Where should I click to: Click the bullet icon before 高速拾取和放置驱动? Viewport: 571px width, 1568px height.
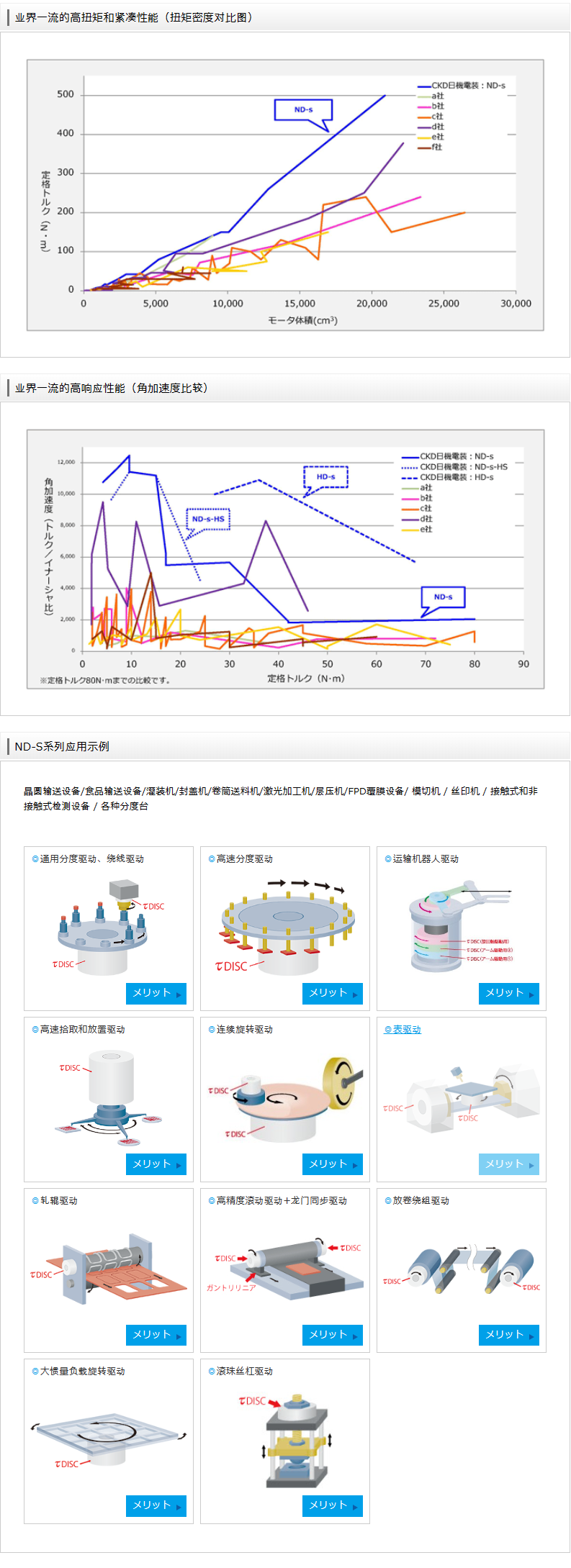tap(35, 1030)
